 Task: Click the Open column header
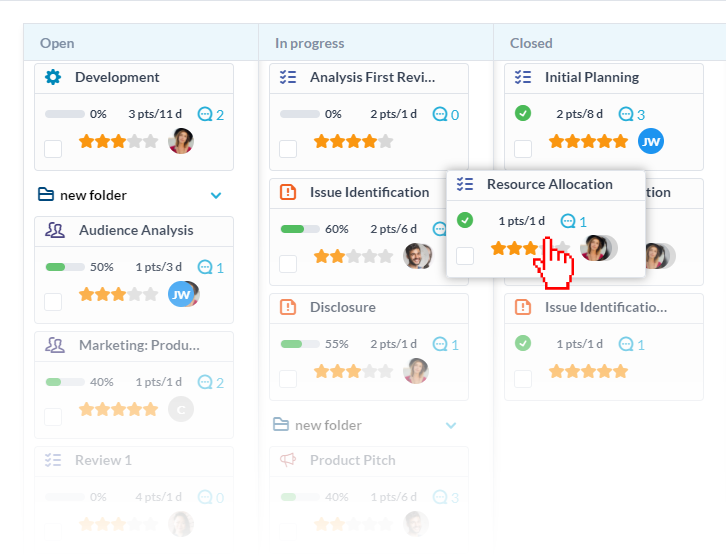click(x=57, y=43)
